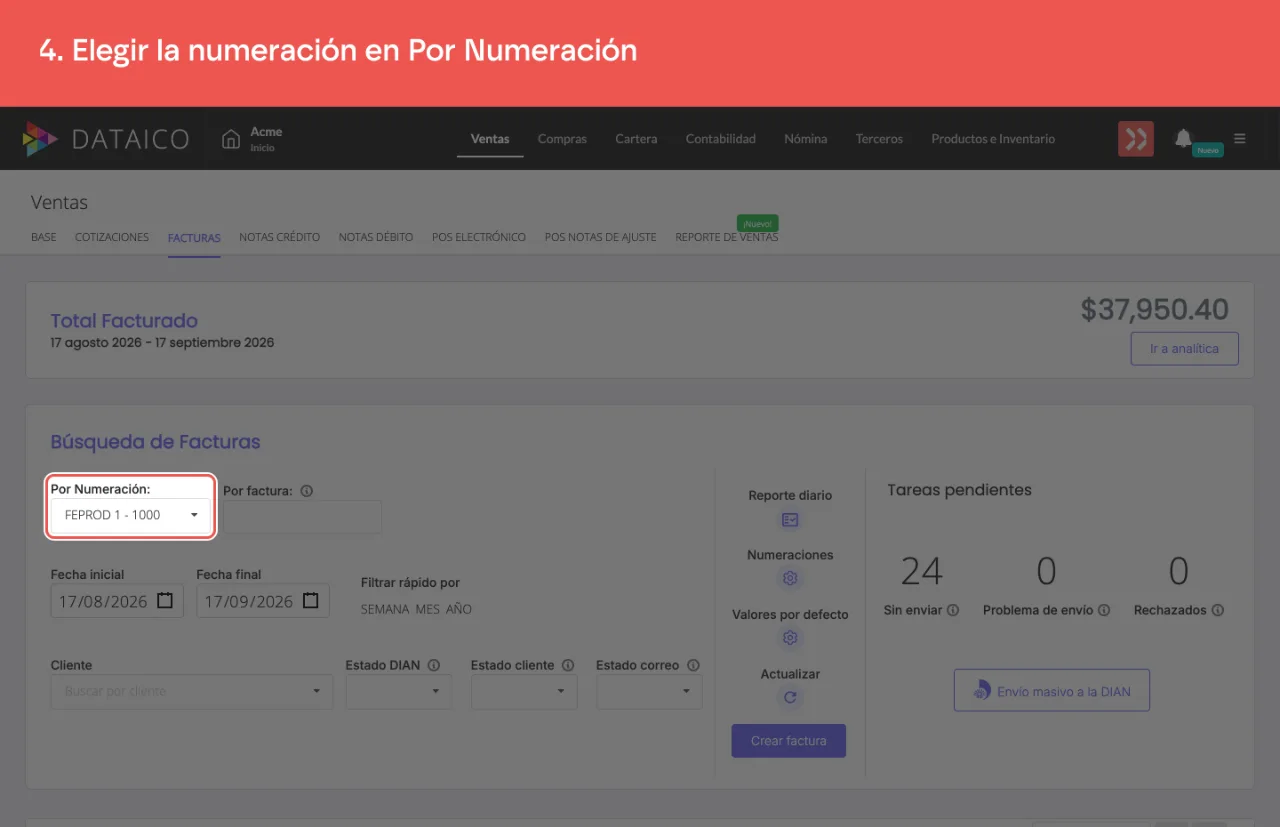1280x827 pixels.
Task: Open the Nómina menu
Action: [806, 139]
